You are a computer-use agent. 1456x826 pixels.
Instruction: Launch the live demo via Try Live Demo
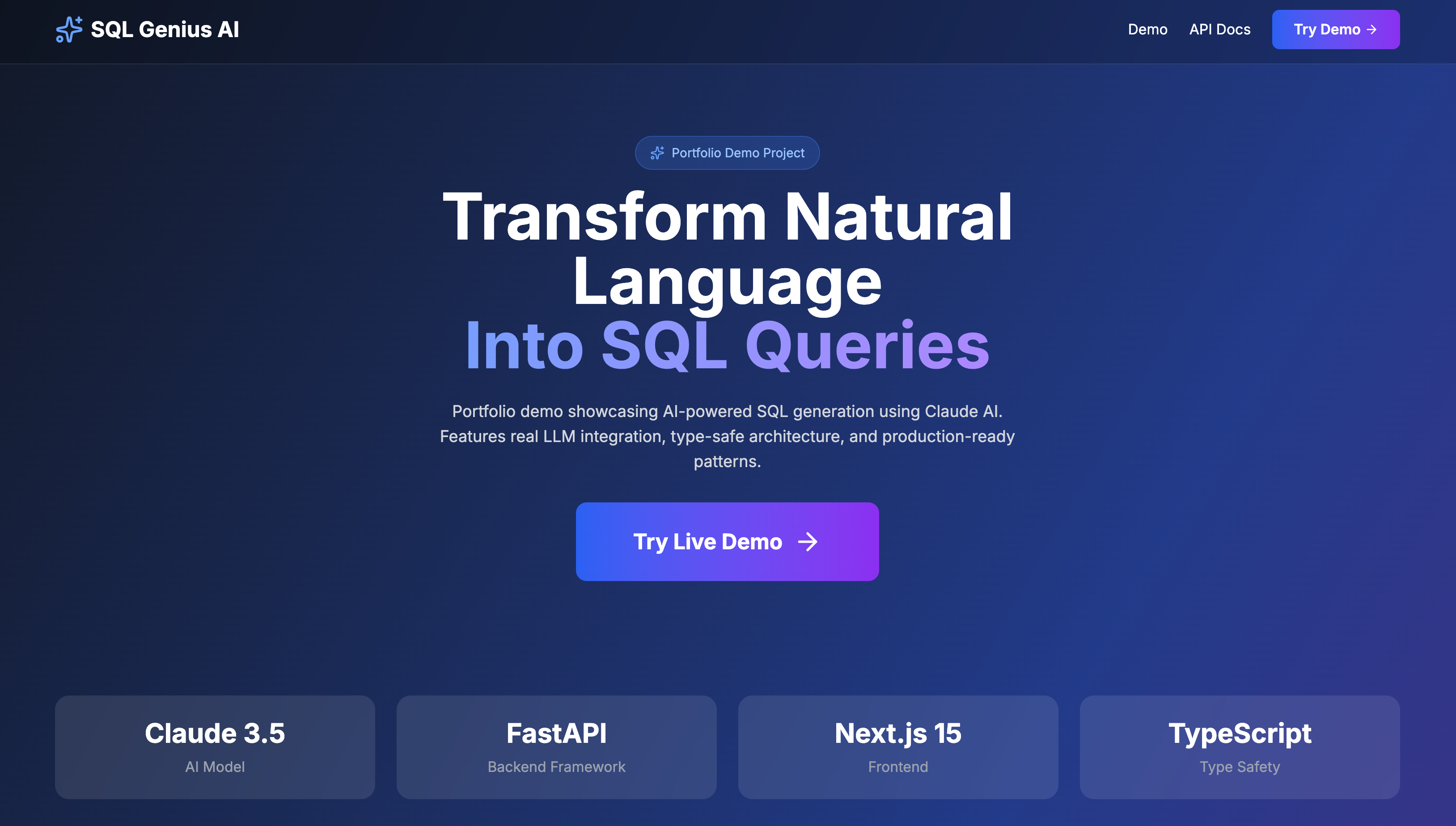point(727,541)
